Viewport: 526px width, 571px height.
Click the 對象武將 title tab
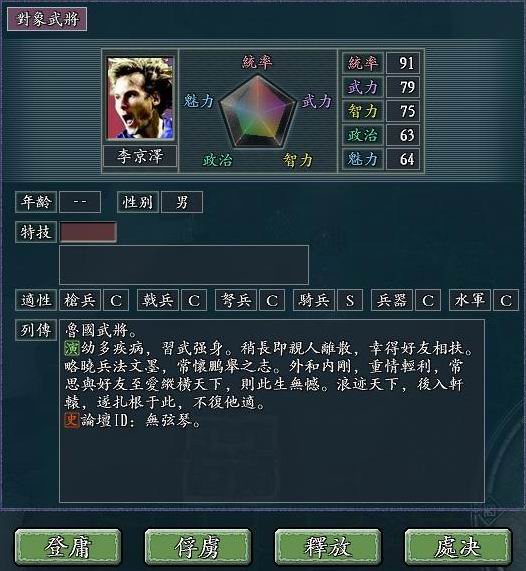pos(47,19)
